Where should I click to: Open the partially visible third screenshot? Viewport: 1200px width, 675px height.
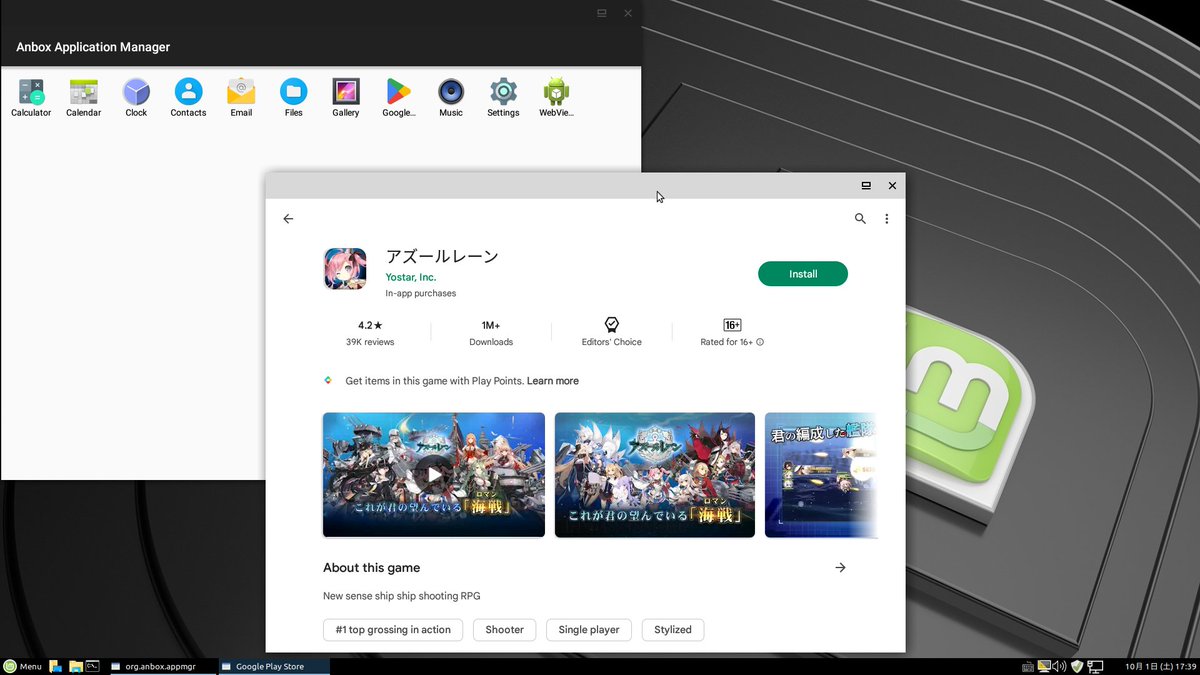coord(821,475)
